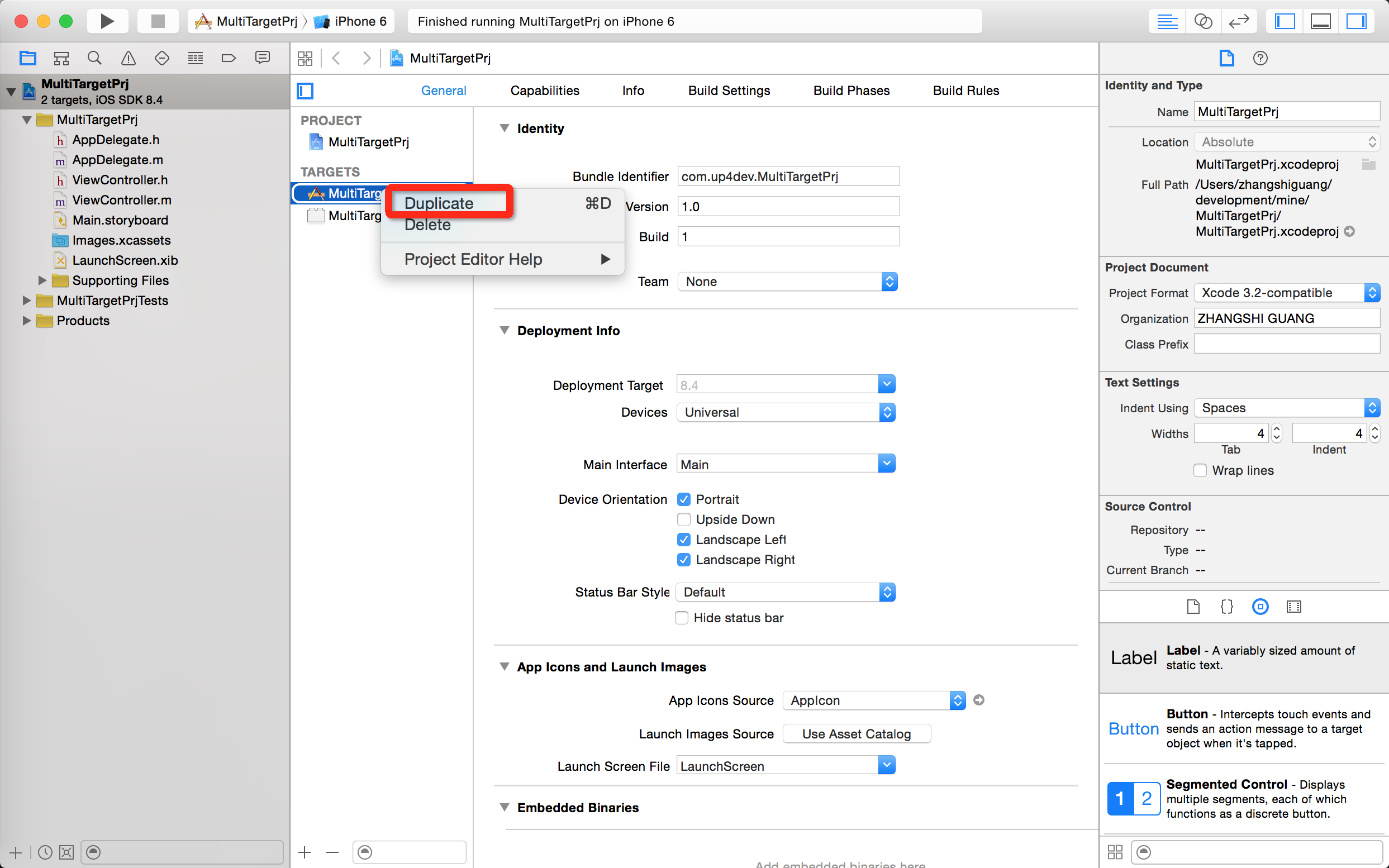The width and height of the screenshot is (1389, 868).
Task: Show the Version editor
Action: [1239, 21]
